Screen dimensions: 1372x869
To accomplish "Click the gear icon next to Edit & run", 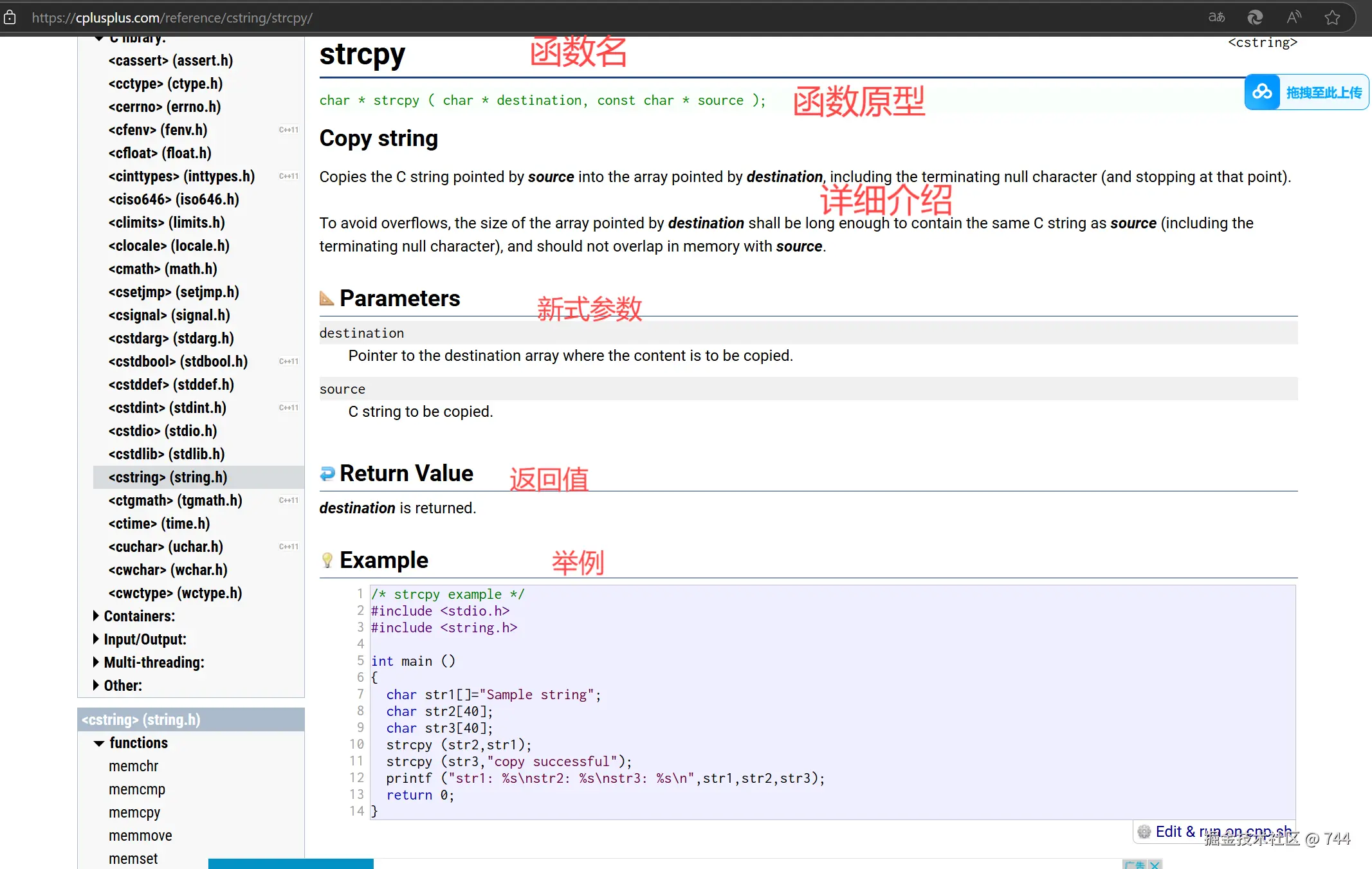I will 1144,832.
